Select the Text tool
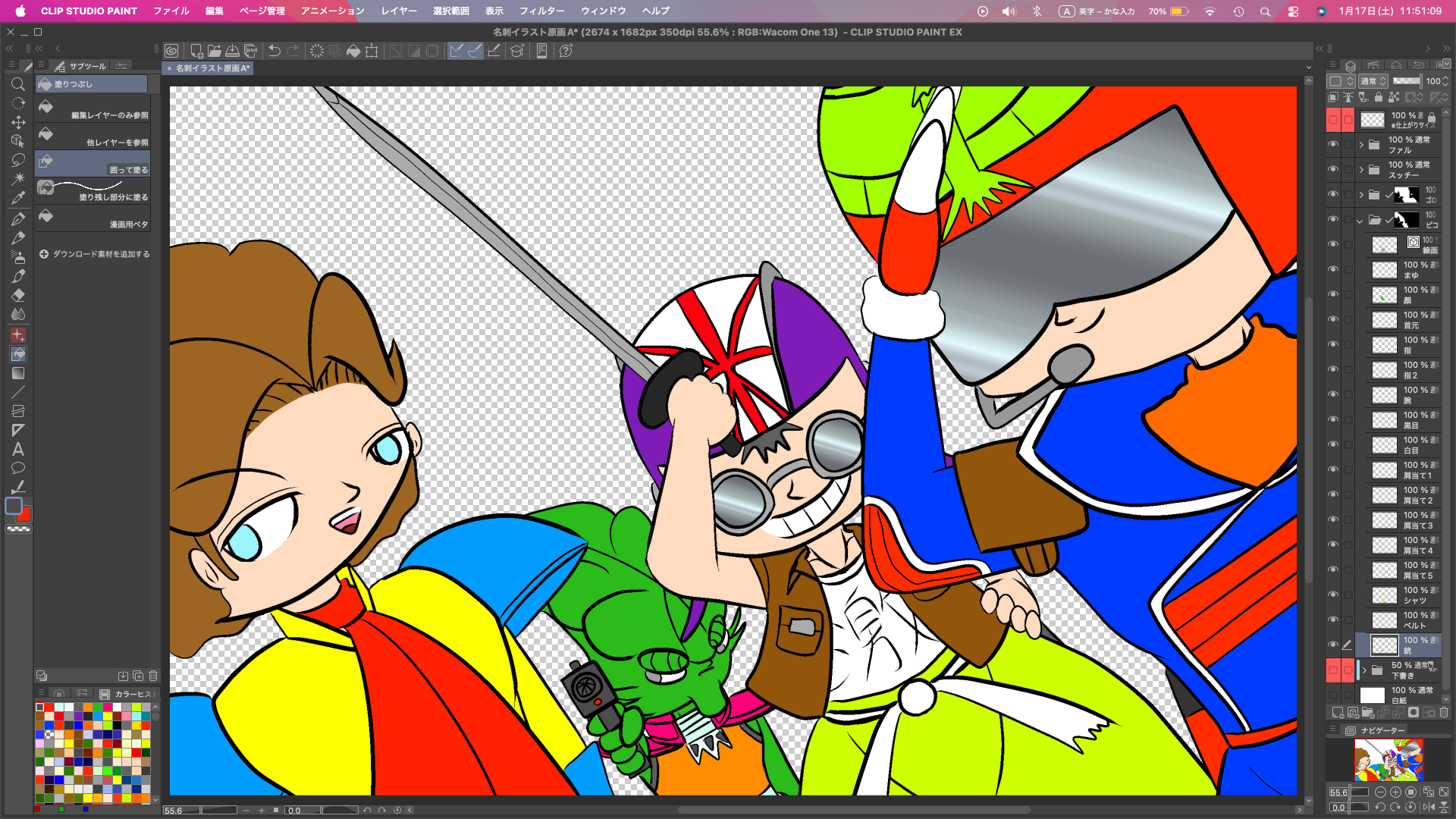 [x=18, y=450]
